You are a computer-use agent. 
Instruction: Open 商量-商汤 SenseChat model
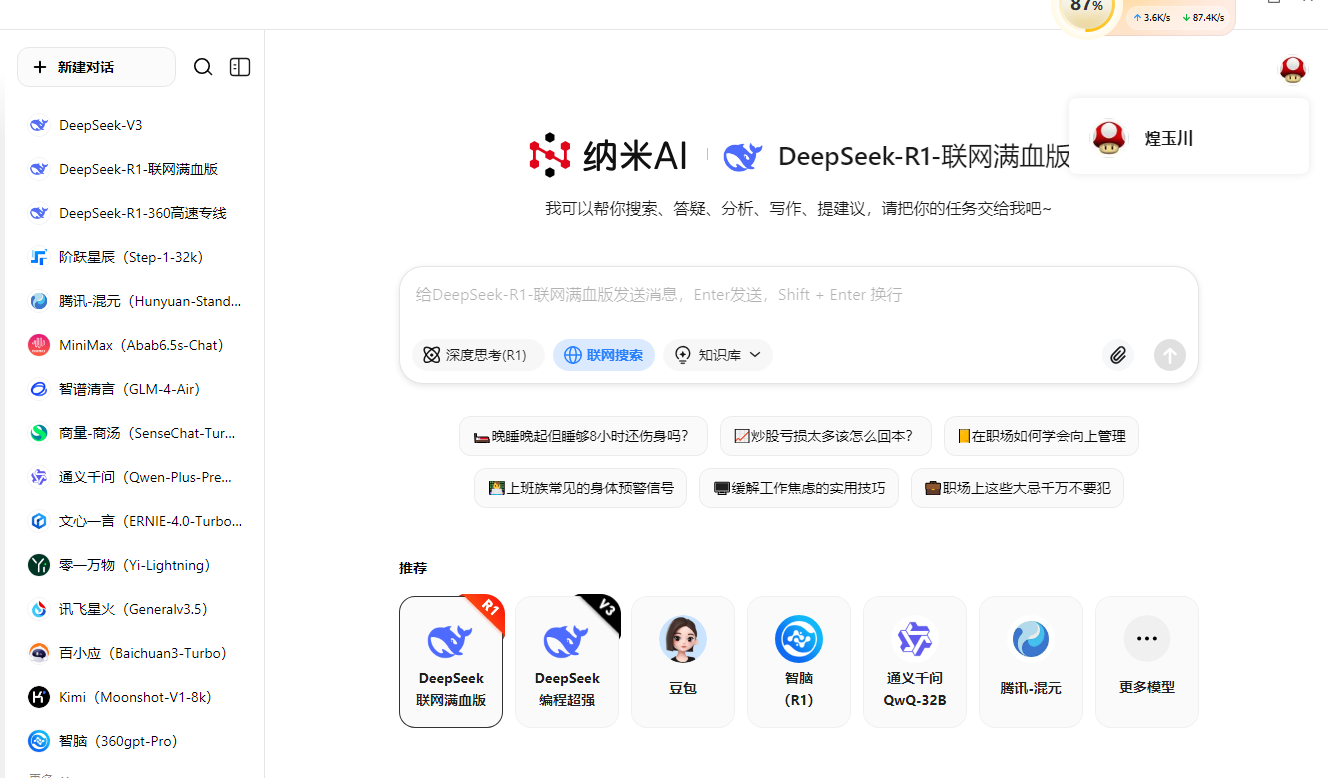132,433
